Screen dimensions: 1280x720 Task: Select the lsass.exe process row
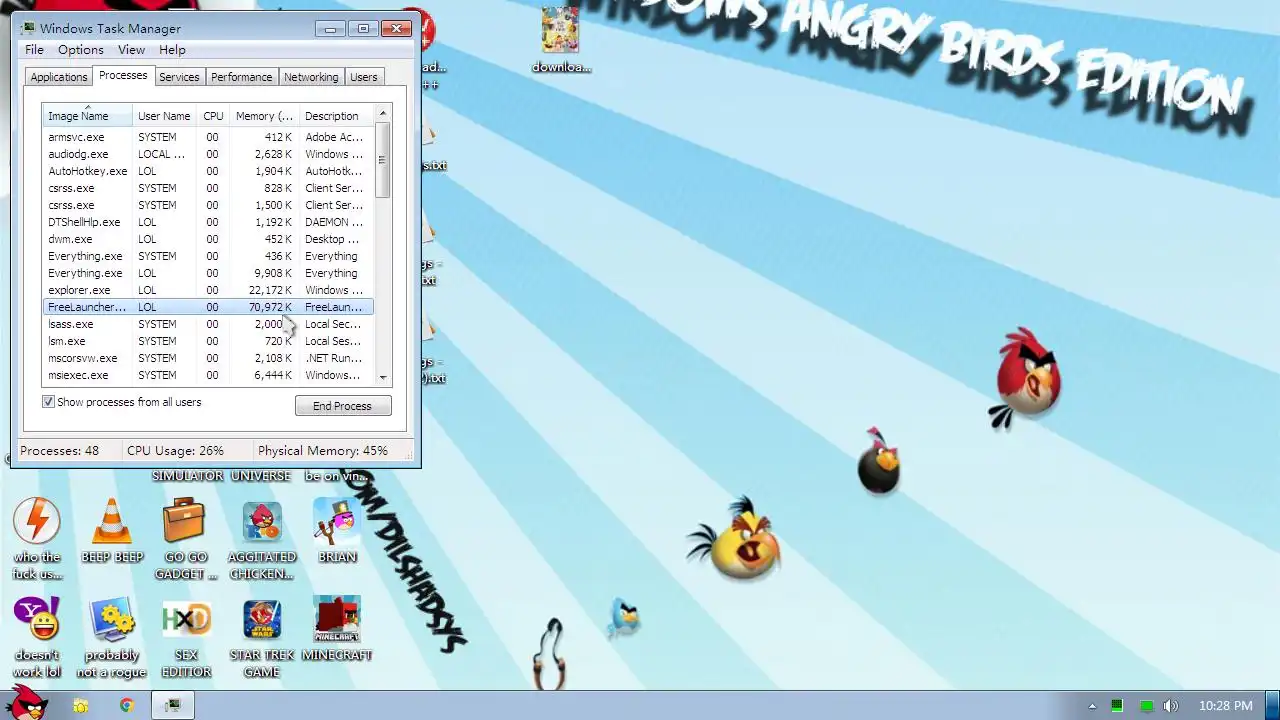point(208,324)
